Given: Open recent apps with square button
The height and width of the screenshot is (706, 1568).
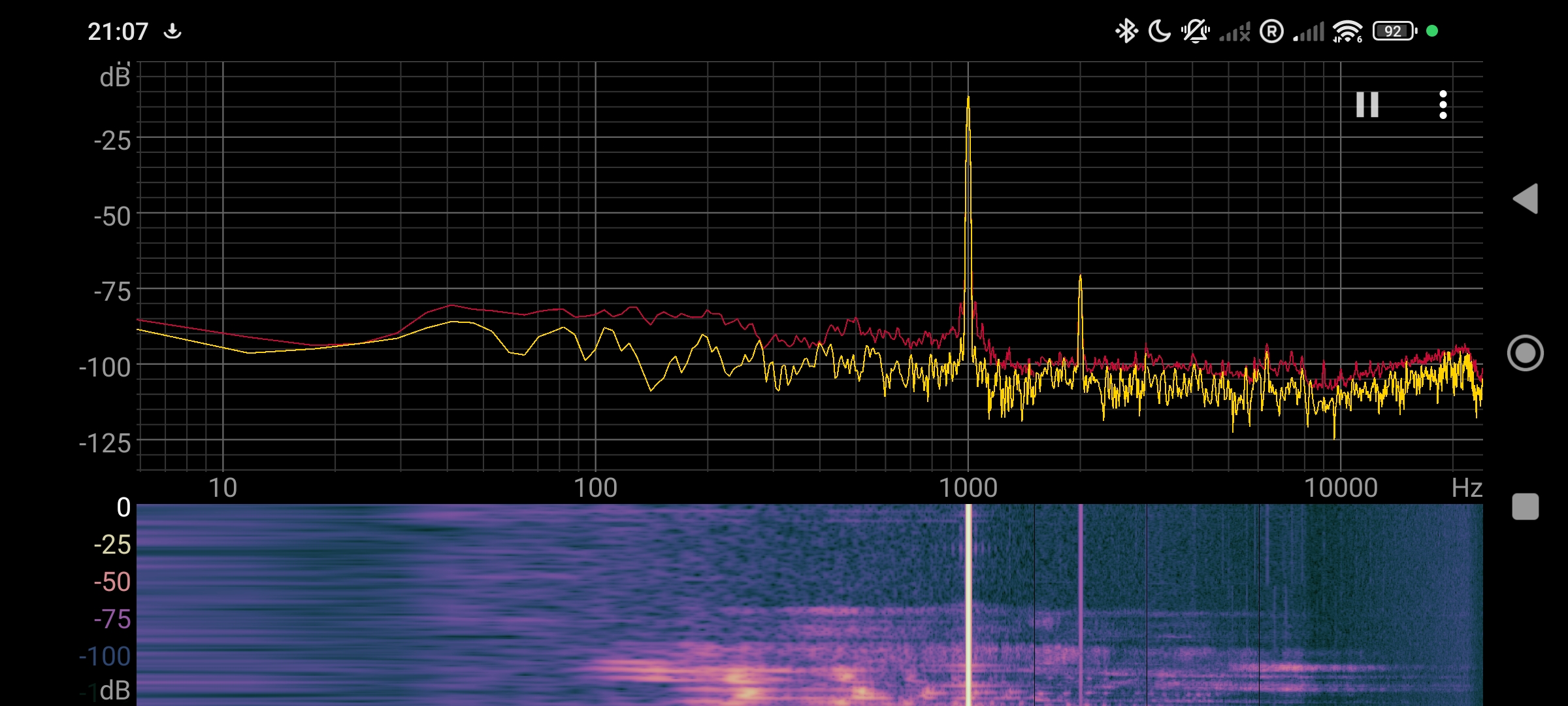Looking at the screenshot, I should click(1525, 507).
